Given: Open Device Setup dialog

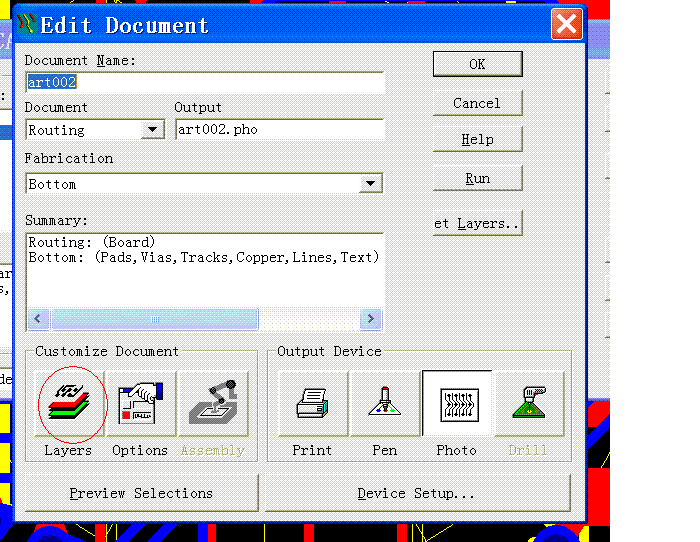Looking at the screenshot, I should tap(418, 493).
